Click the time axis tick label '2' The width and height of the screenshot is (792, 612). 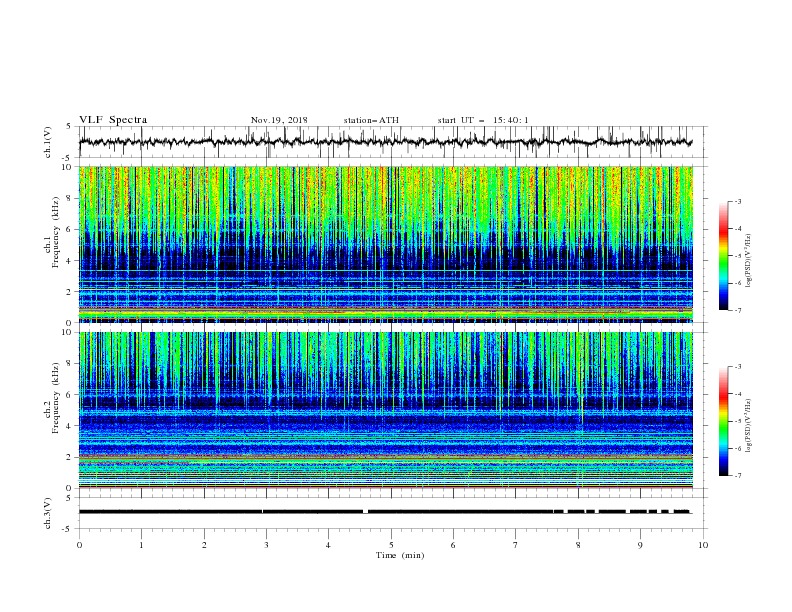click(x=204, y=545)
